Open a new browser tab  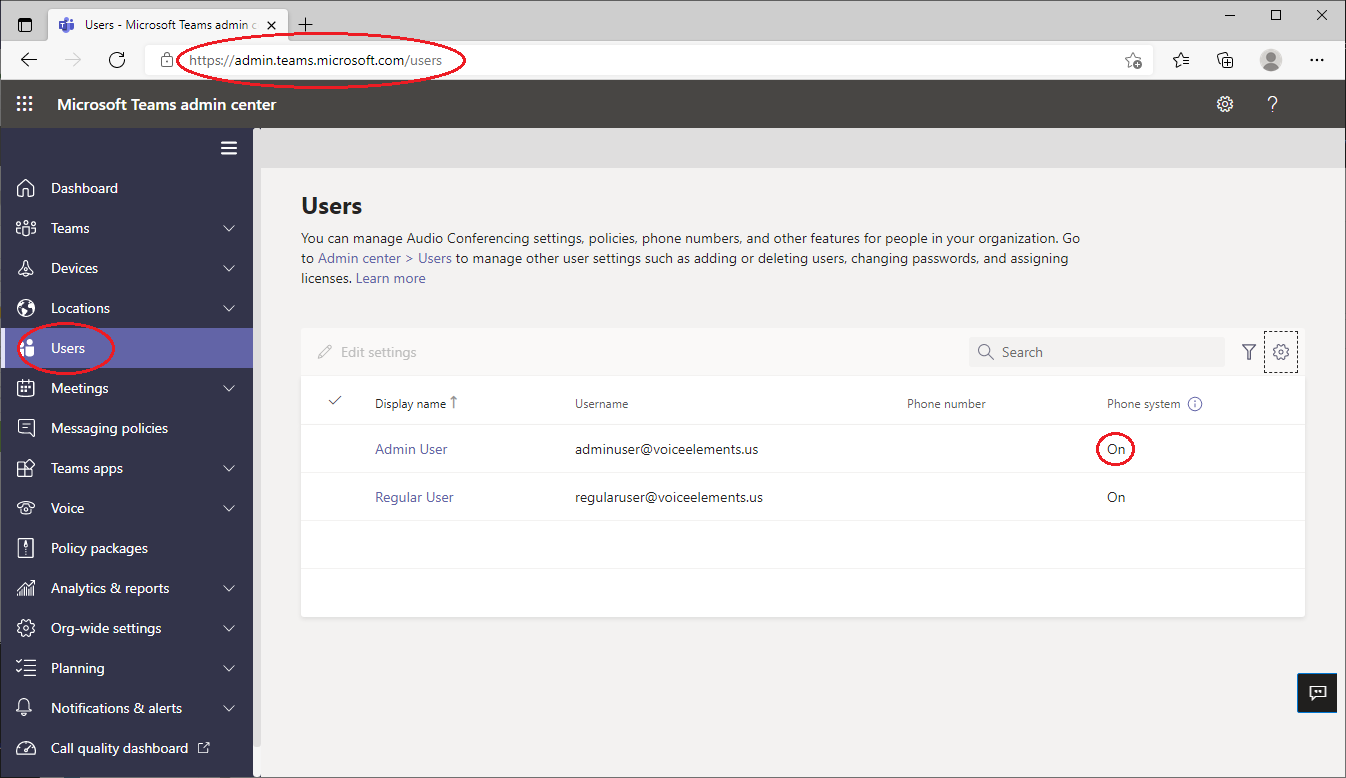pos(305,24)
